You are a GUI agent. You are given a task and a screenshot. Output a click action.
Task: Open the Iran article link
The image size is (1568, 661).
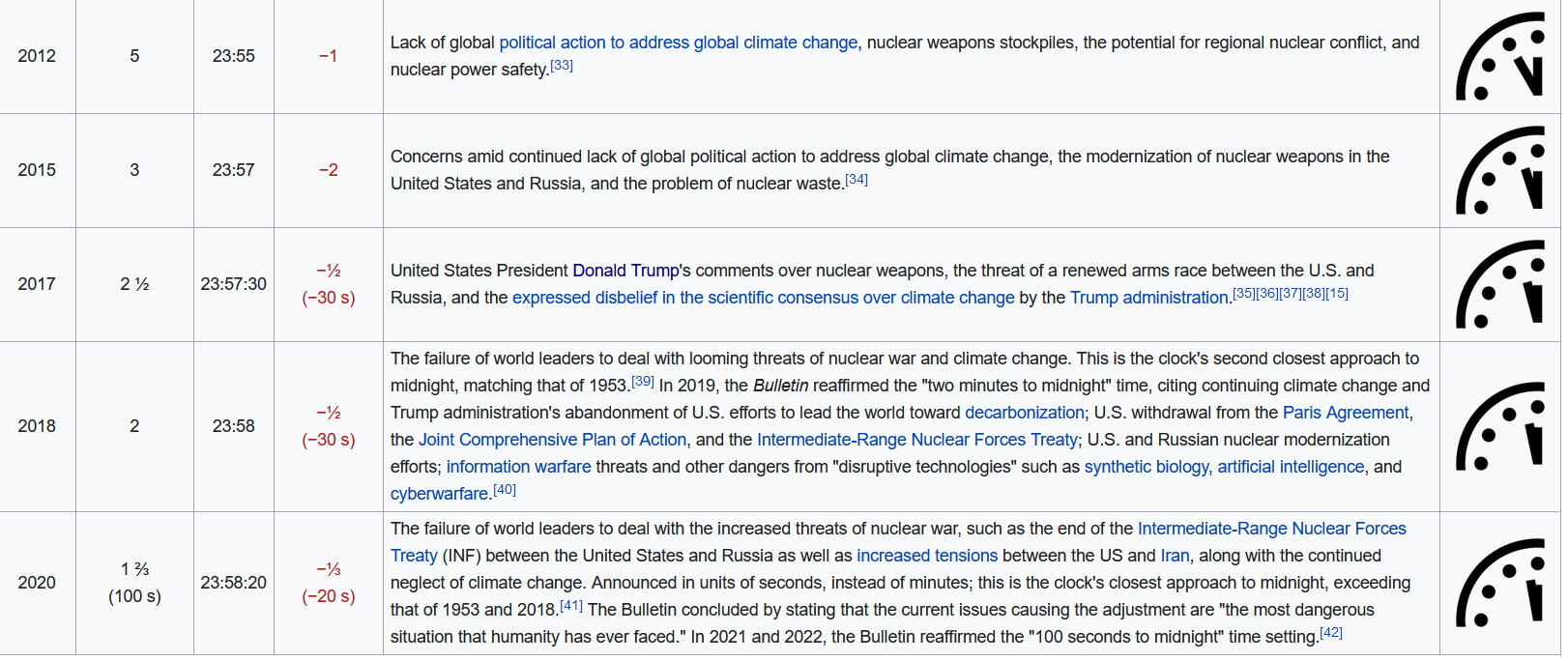tap(1175, 556)
